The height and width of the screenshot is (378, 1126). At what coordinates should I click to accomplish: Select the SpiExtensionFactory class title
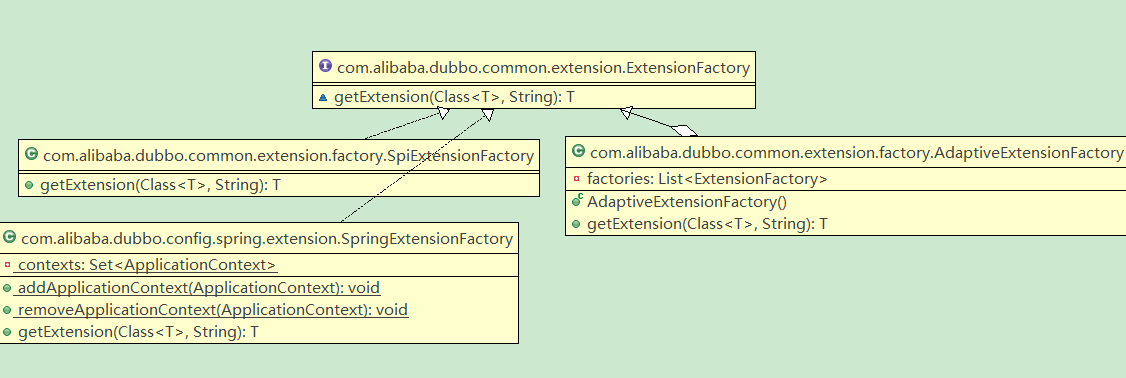[x=288, y=155]
